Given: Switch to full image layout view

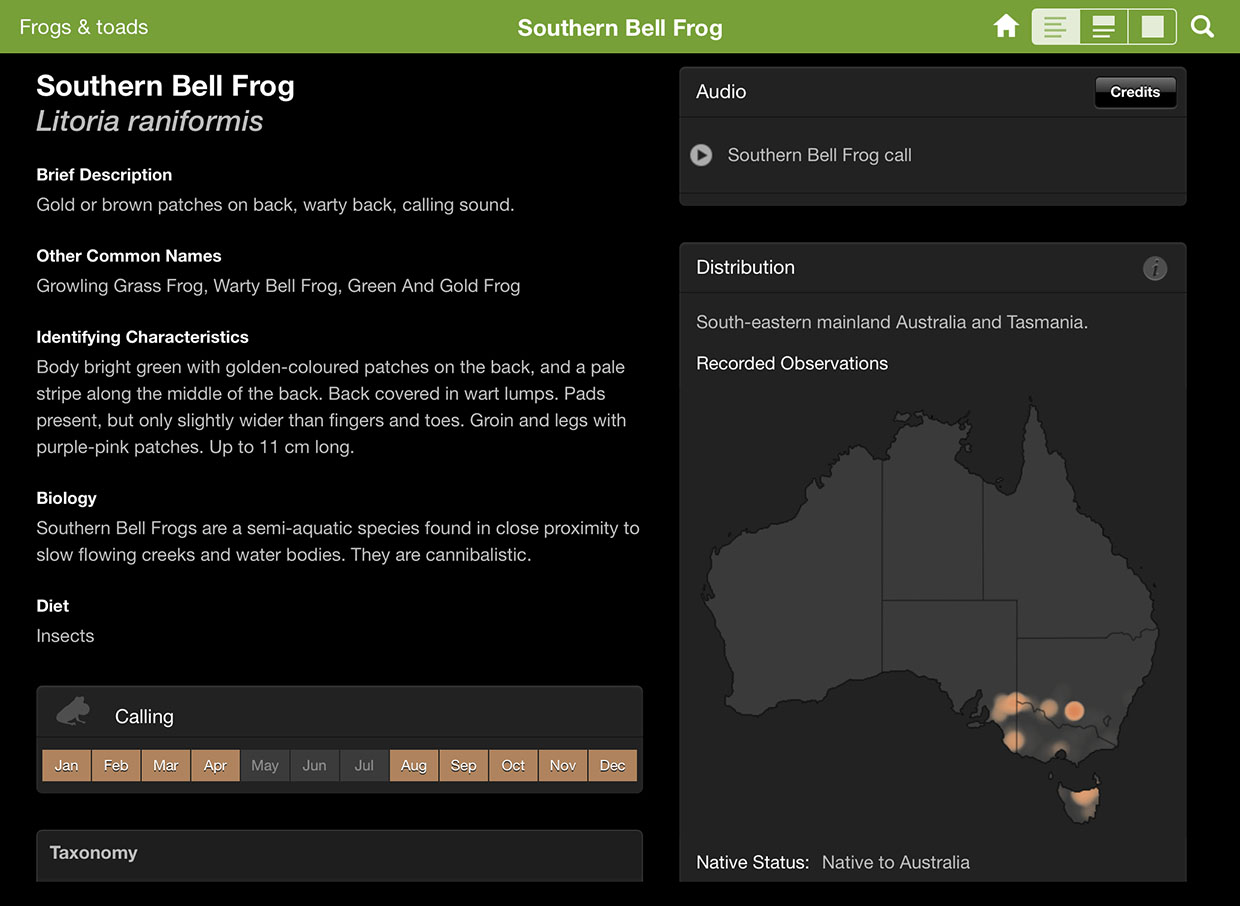Looking at the screenshot, I should click(x=1152, y=27).
